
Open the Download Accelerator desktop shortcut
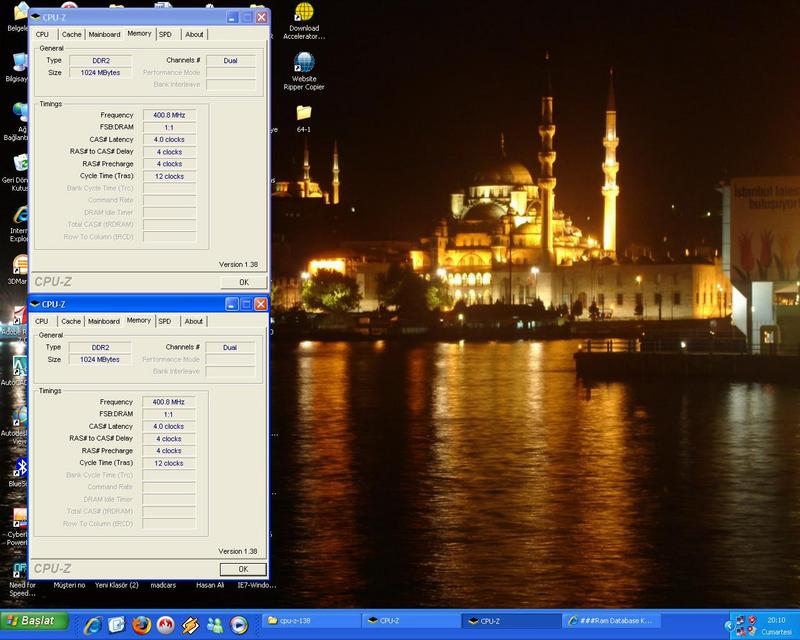pos(303,13)
